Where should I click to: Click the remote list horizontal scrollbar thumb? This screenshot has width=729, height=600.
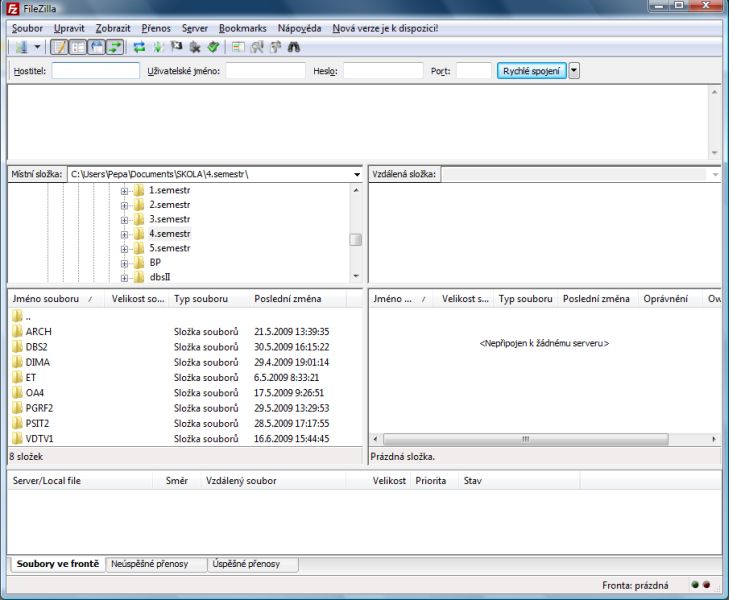(x=525, y=439)
